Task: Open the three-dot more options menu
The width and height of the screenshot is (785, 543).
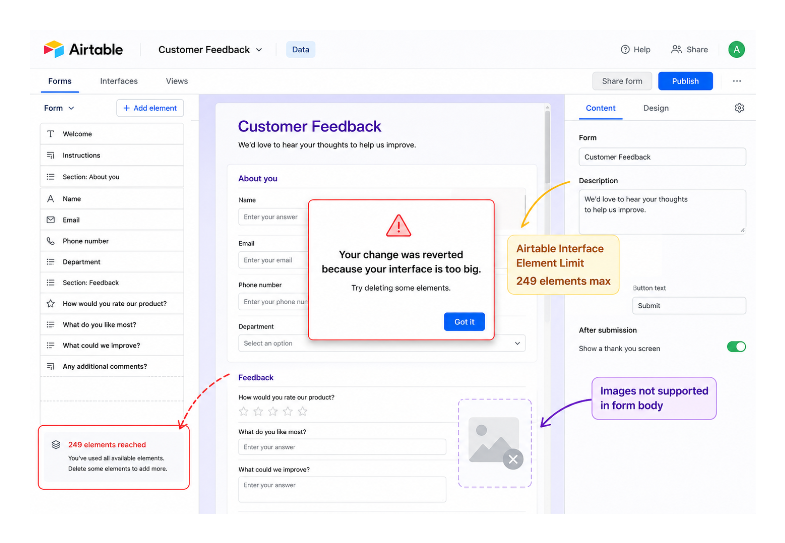Action: click(737, 81)
